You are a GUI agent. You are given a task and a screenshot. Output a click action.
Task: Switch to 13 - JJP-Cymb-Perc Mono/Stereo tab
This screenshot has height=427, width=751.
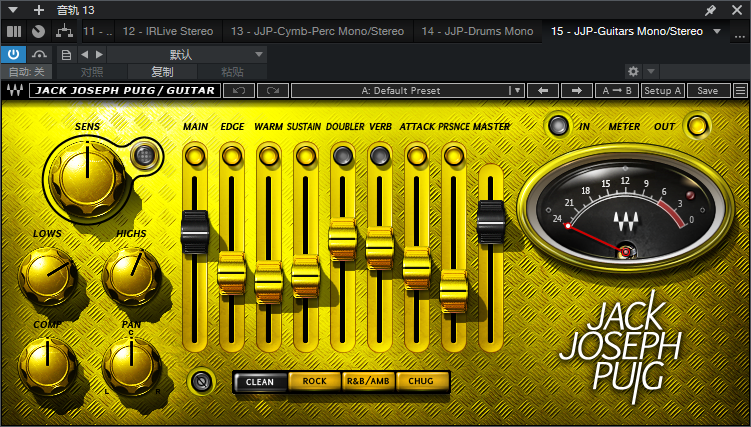tap(318, 32)
